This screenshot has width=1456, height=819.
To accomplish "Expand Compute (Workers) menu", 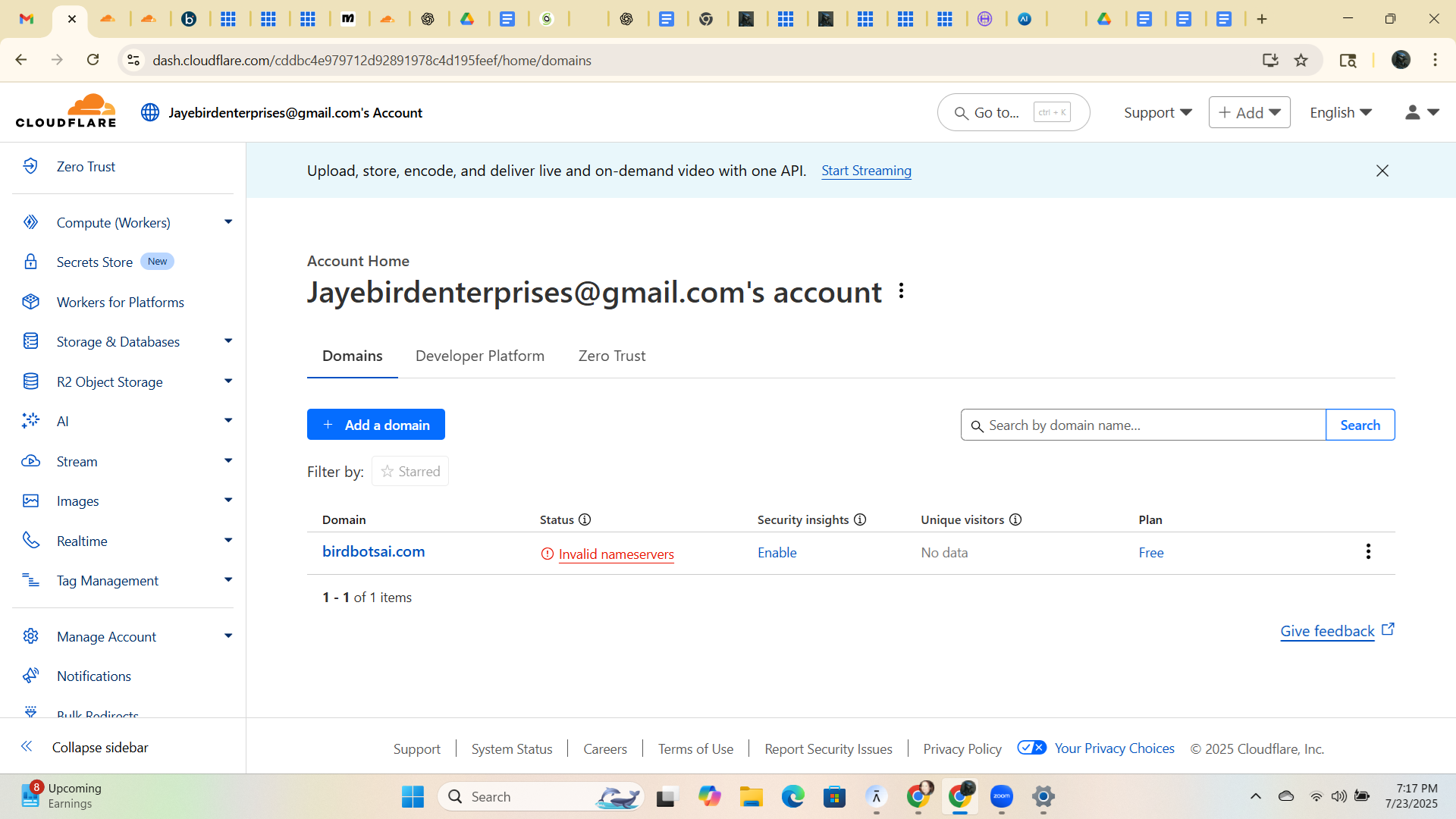I will pos(227,222).
